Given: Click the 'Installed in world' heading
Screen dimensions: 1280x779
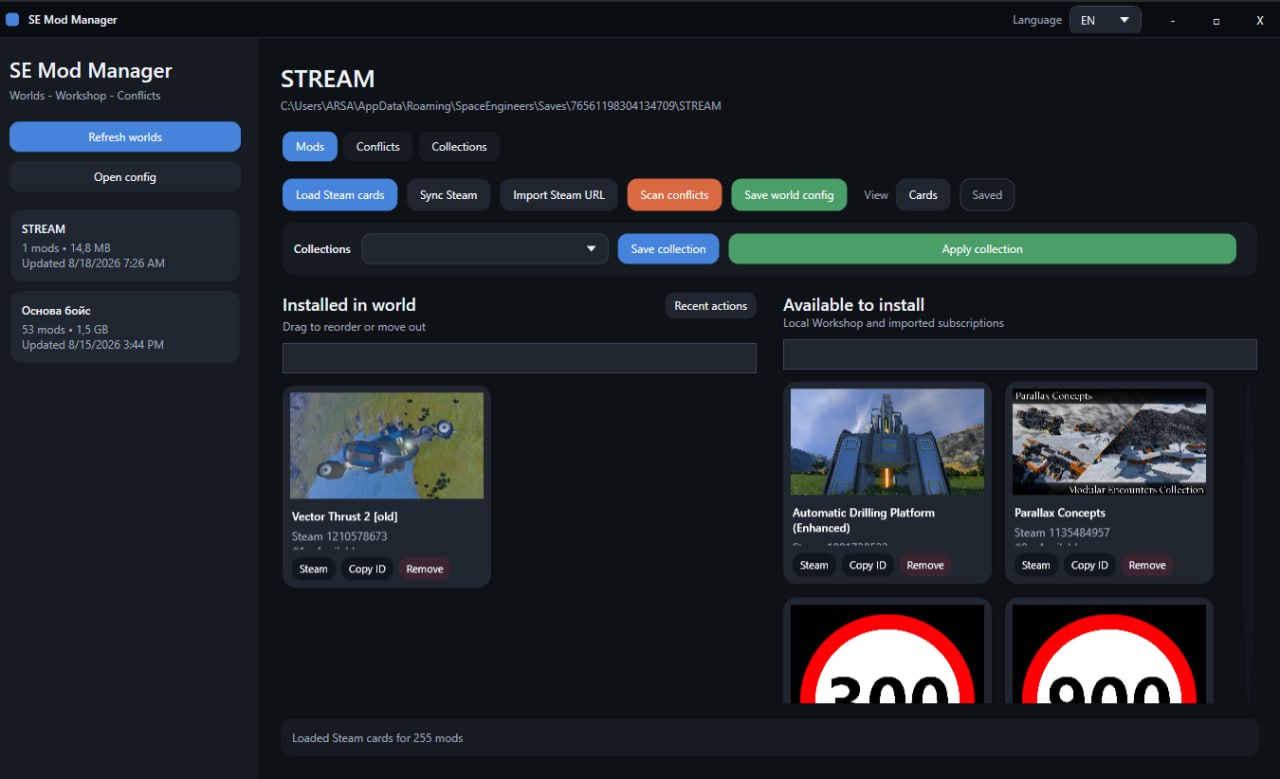Looking at the screenshot, I should click(349, 305).
